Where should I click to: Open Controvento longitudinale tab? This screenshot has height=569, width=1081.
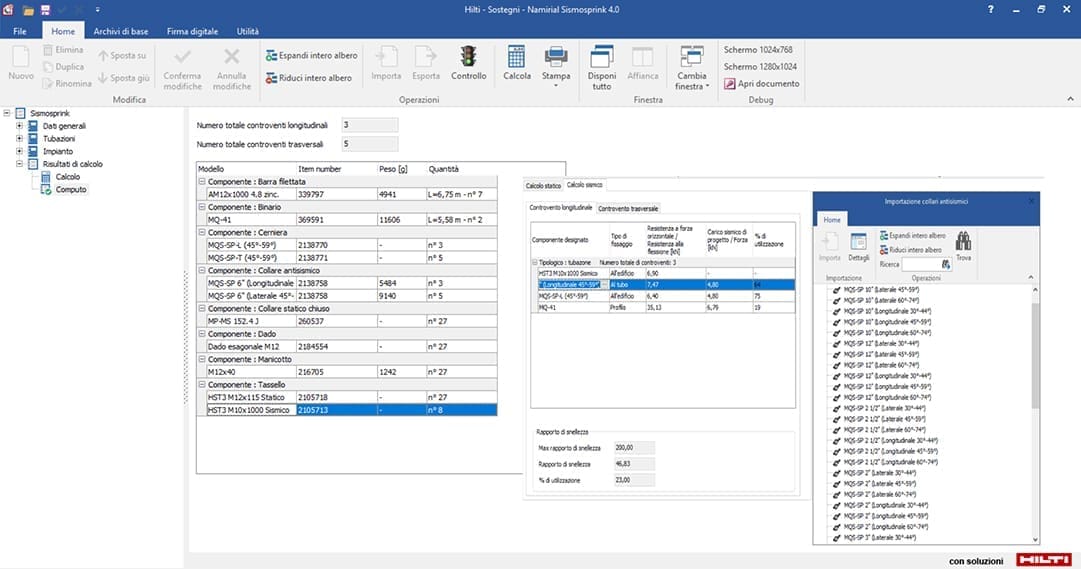560,208
